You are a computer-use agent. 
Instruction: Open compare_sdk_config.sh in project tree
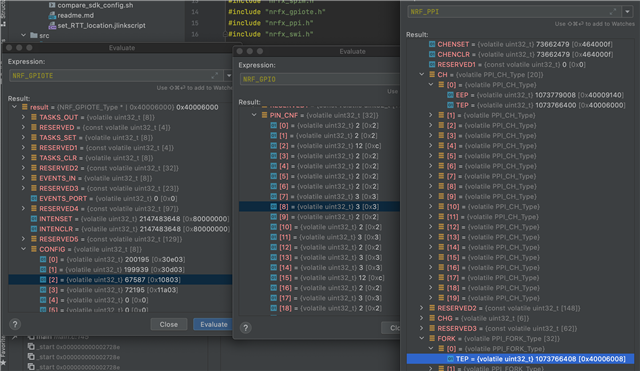[95, 5]
